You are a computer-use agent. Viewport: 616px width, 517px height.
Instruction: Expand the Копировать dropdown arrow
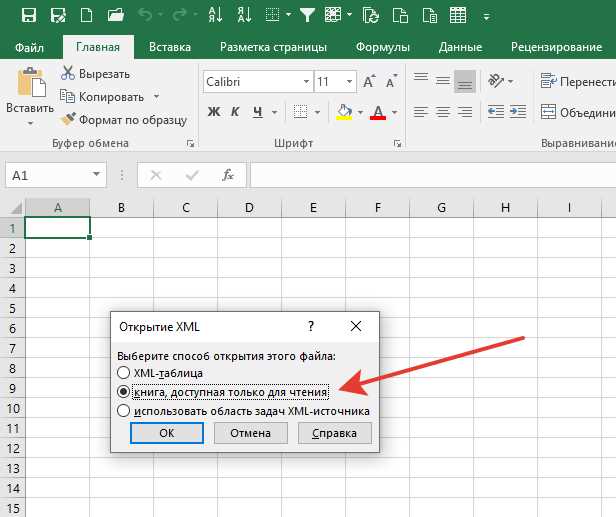(156, 96)
